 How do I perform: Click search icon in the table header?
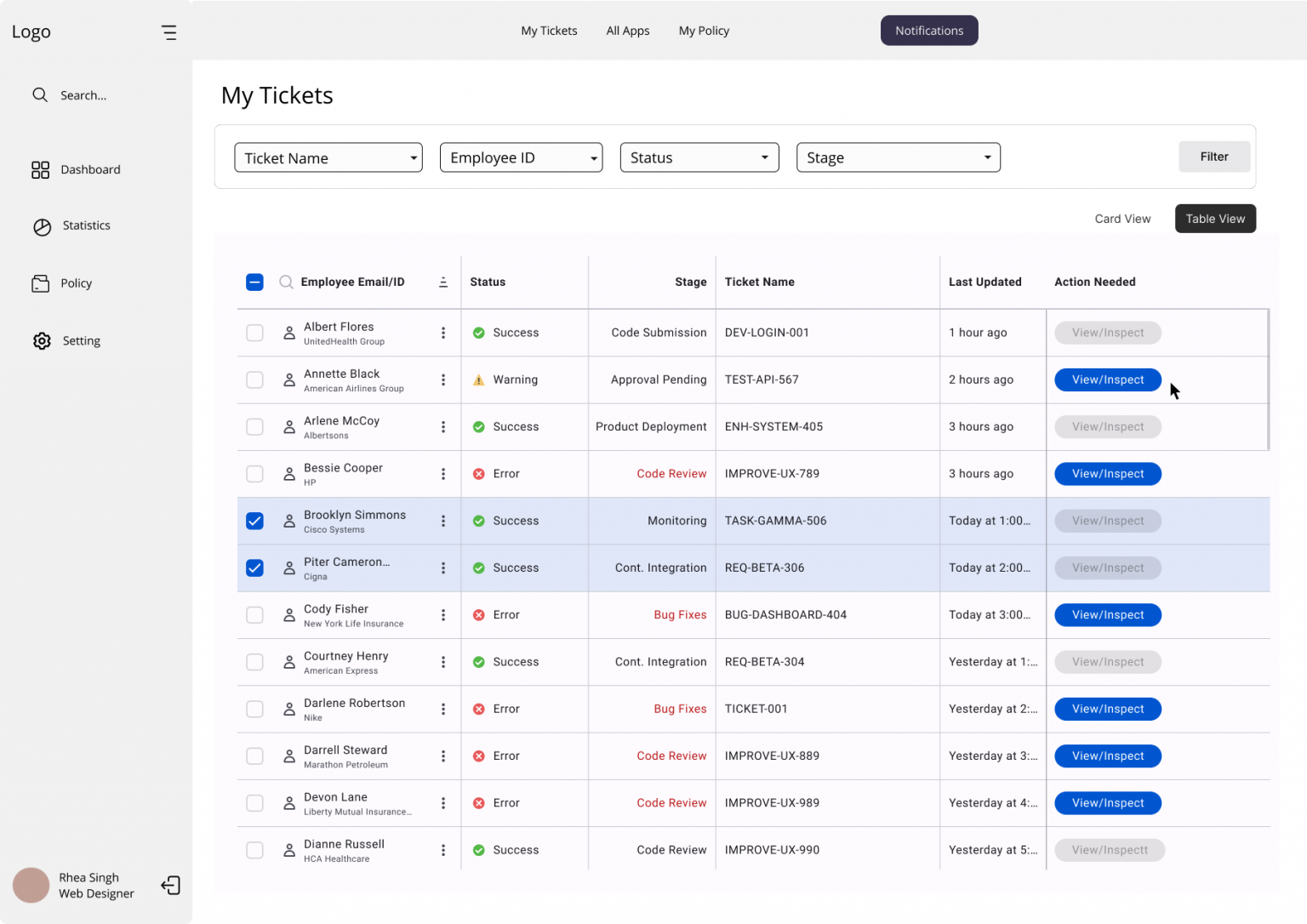pos(287,282)
